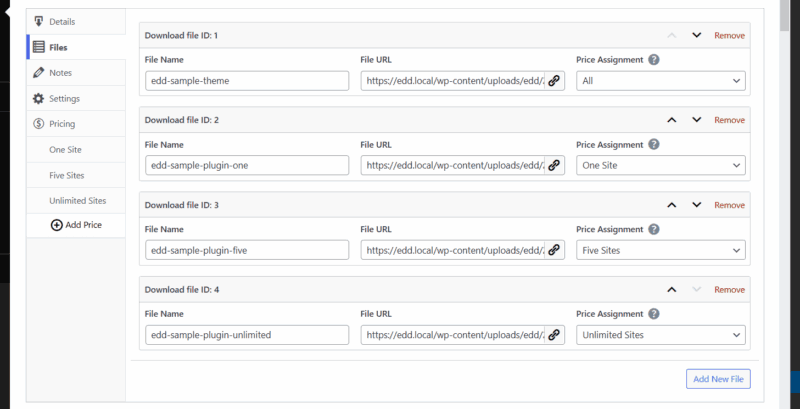Open Price Assignment dropdown showing One Site
The width and height of the screenshot is (800, 409).
(x=661, y=165)
